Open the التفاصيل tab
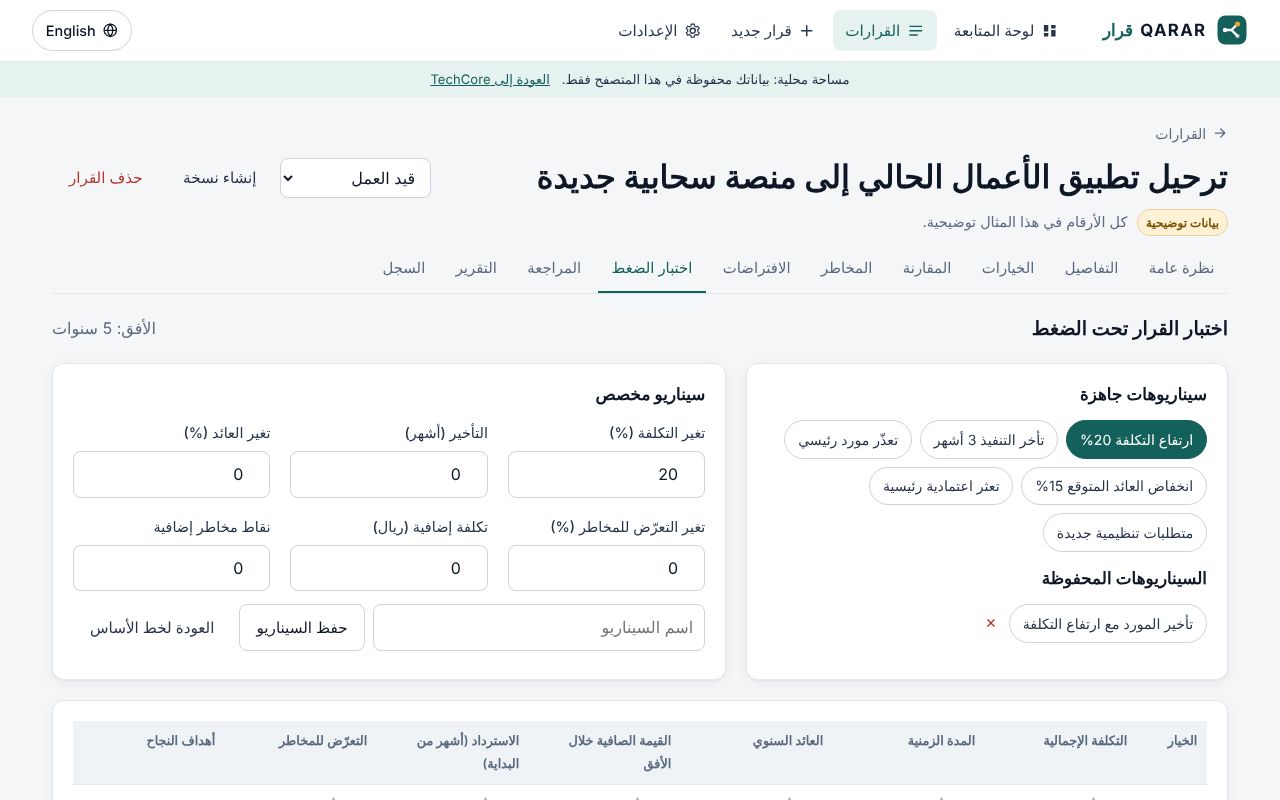1280x800 pixels. 1091,268
